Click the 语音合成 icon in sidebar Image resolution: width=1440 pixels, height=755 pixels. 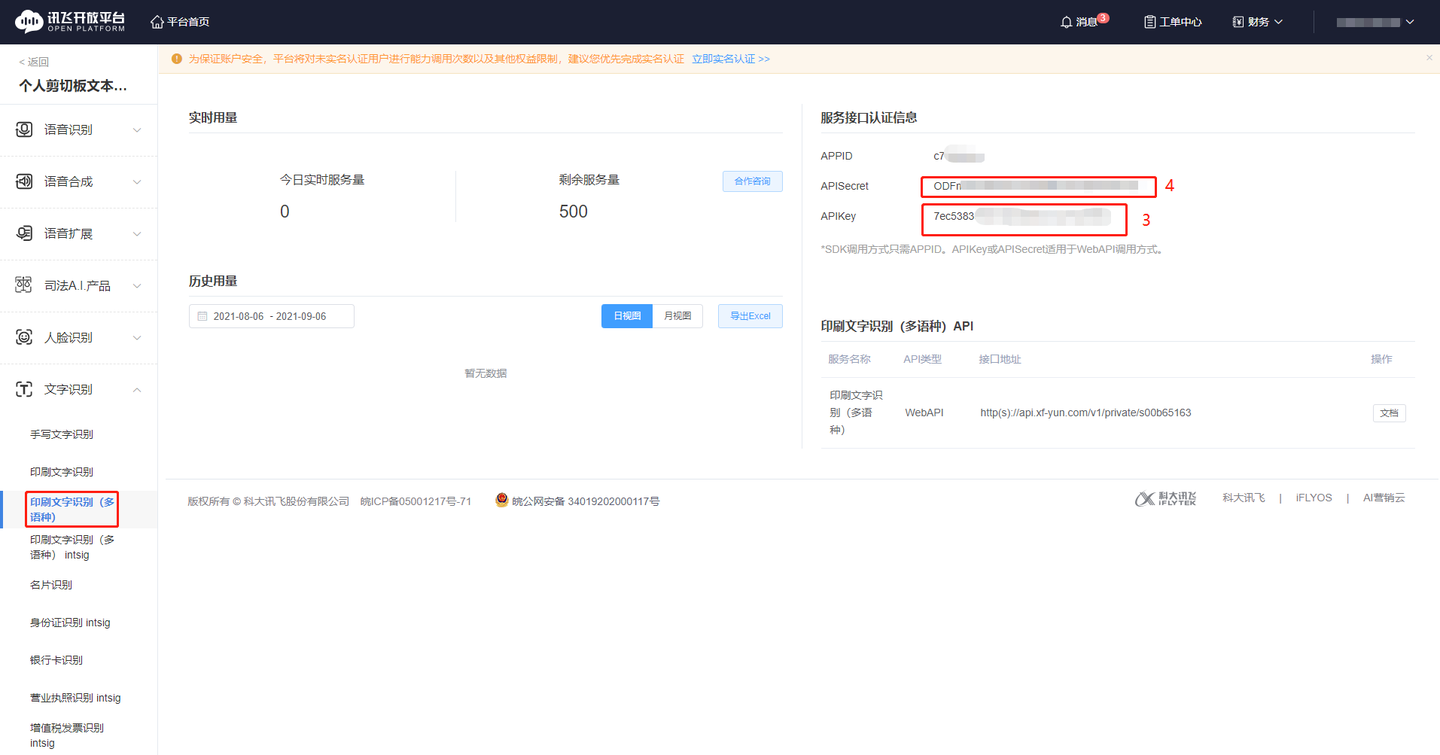pyautogui.click(x=22, y=181)
